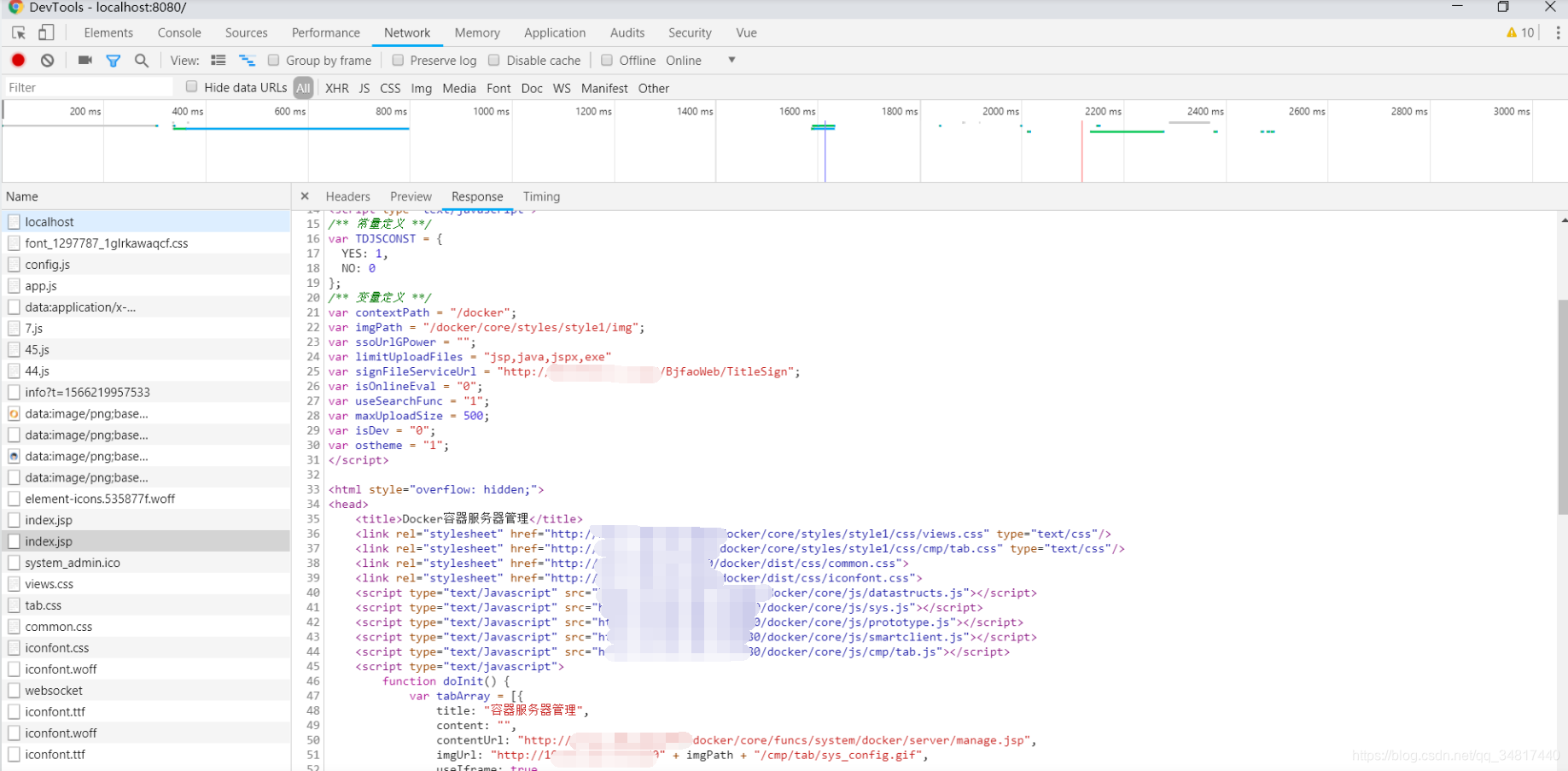This screenshot has height=771, width=1568.
Task: Check the Offline checkbox
Action: (607, 60)
